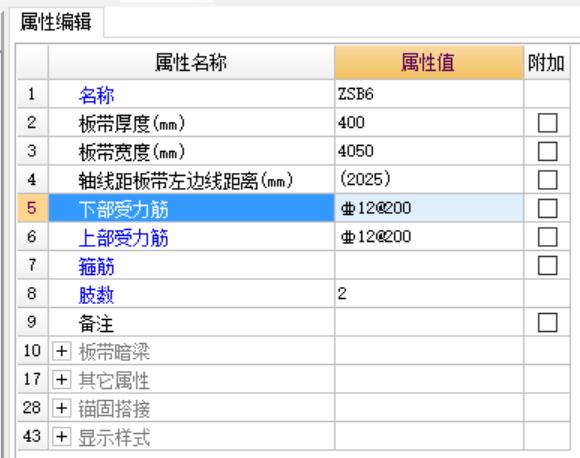Select the 上部受力筋 property label
The image size is (580, 458).
124,238
